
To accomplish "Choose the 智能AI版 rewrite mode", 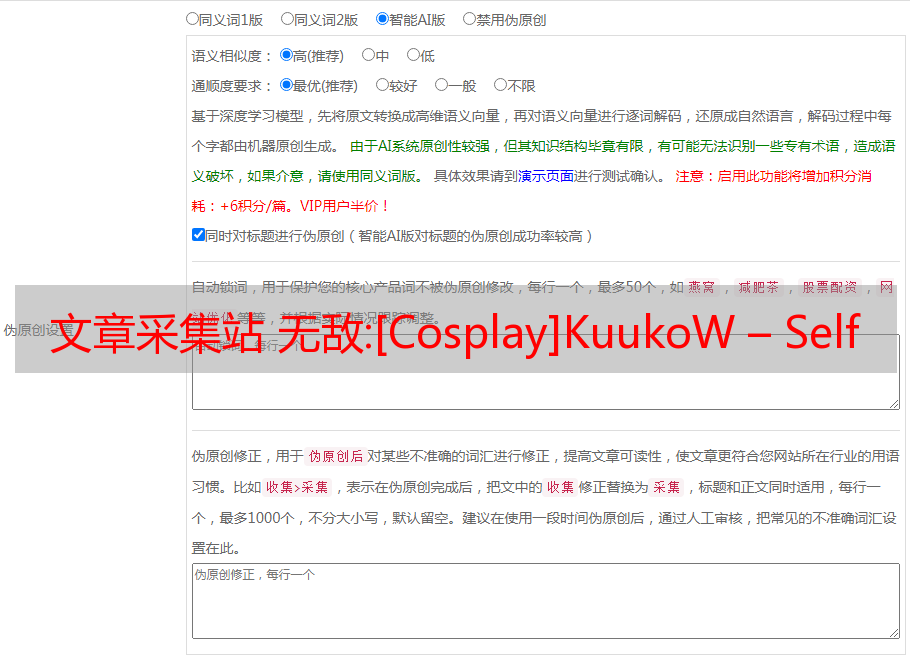I will [382, 19].
